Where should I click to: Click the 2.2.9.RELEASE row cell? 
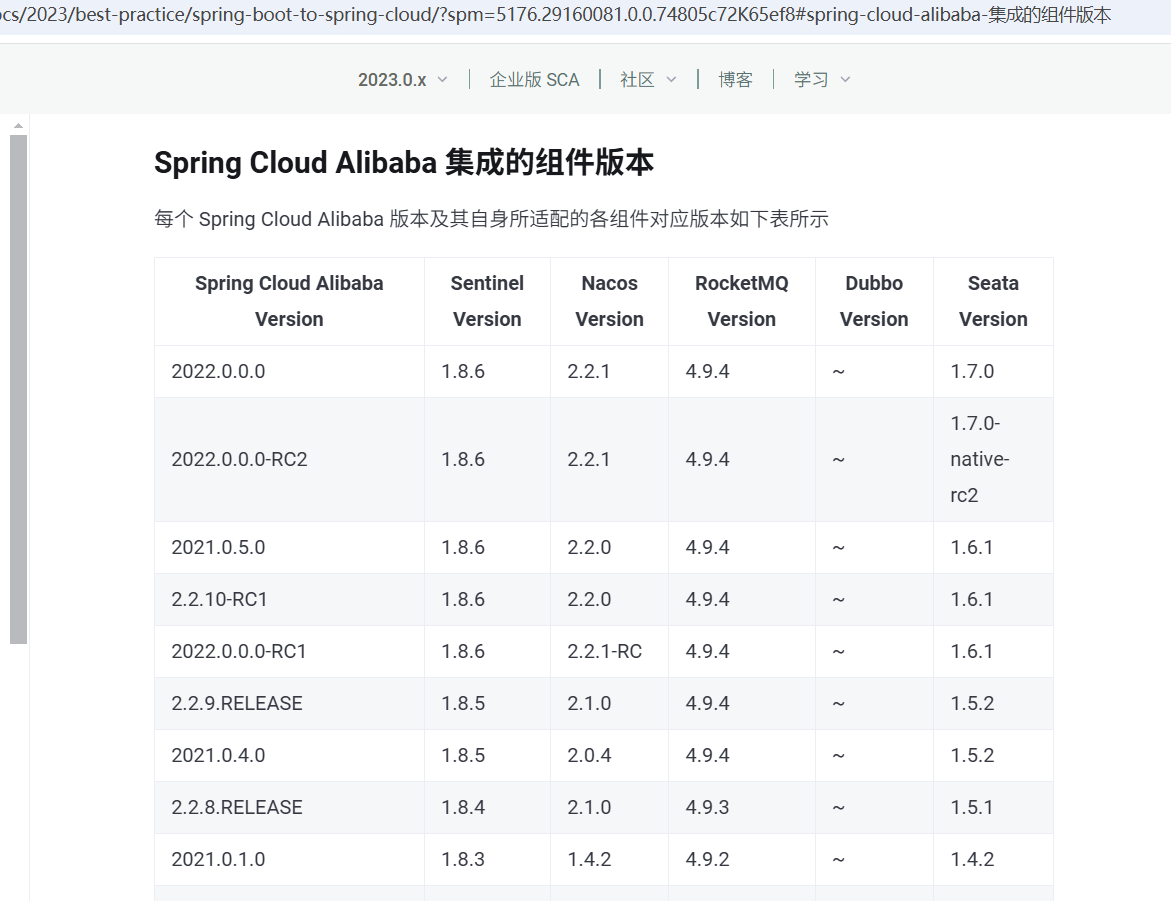pos(289,704)
